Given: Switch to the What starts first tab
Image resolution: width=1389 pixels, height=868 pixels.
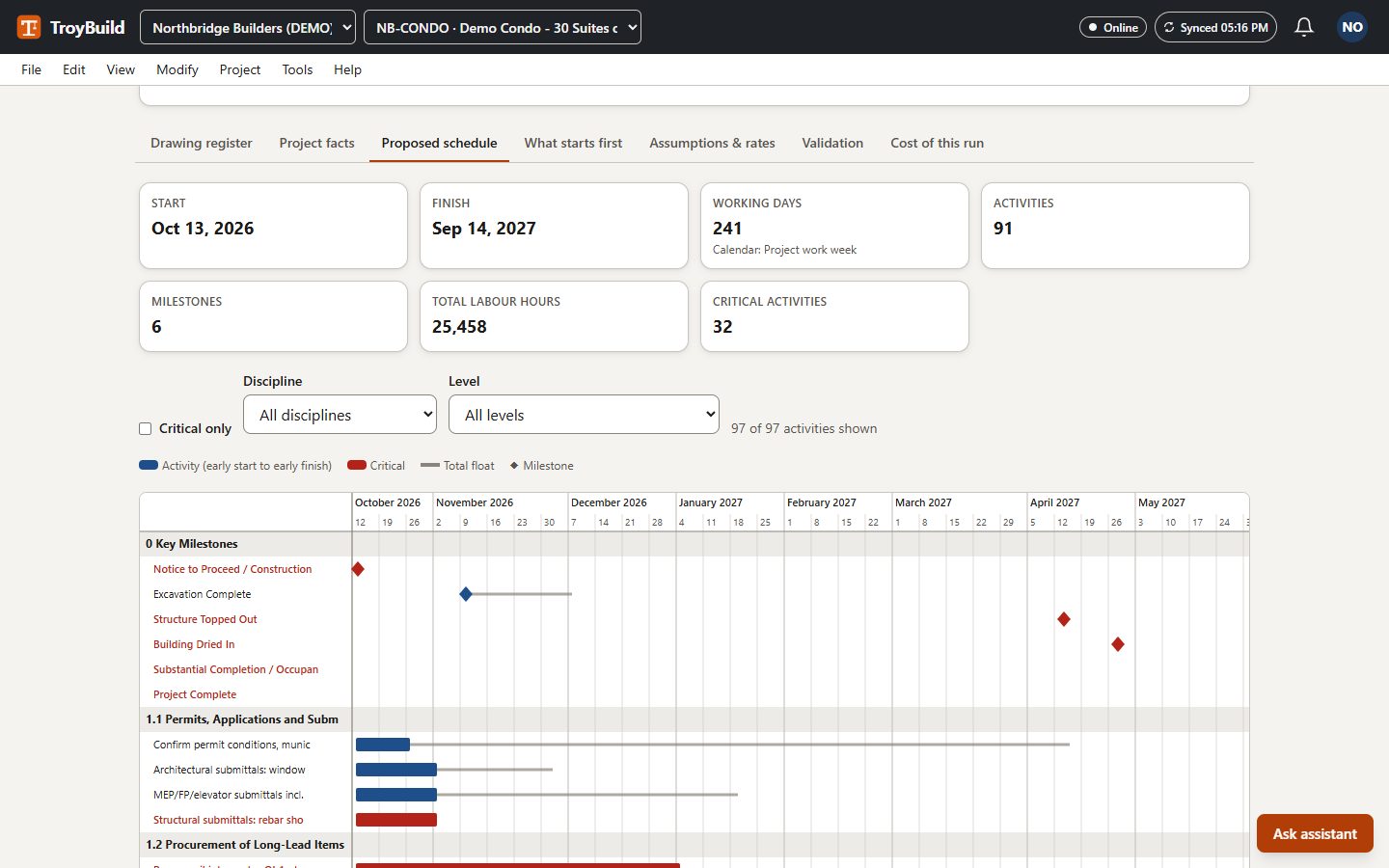Looking at the screenshot, I should click(x=573, y=143).
